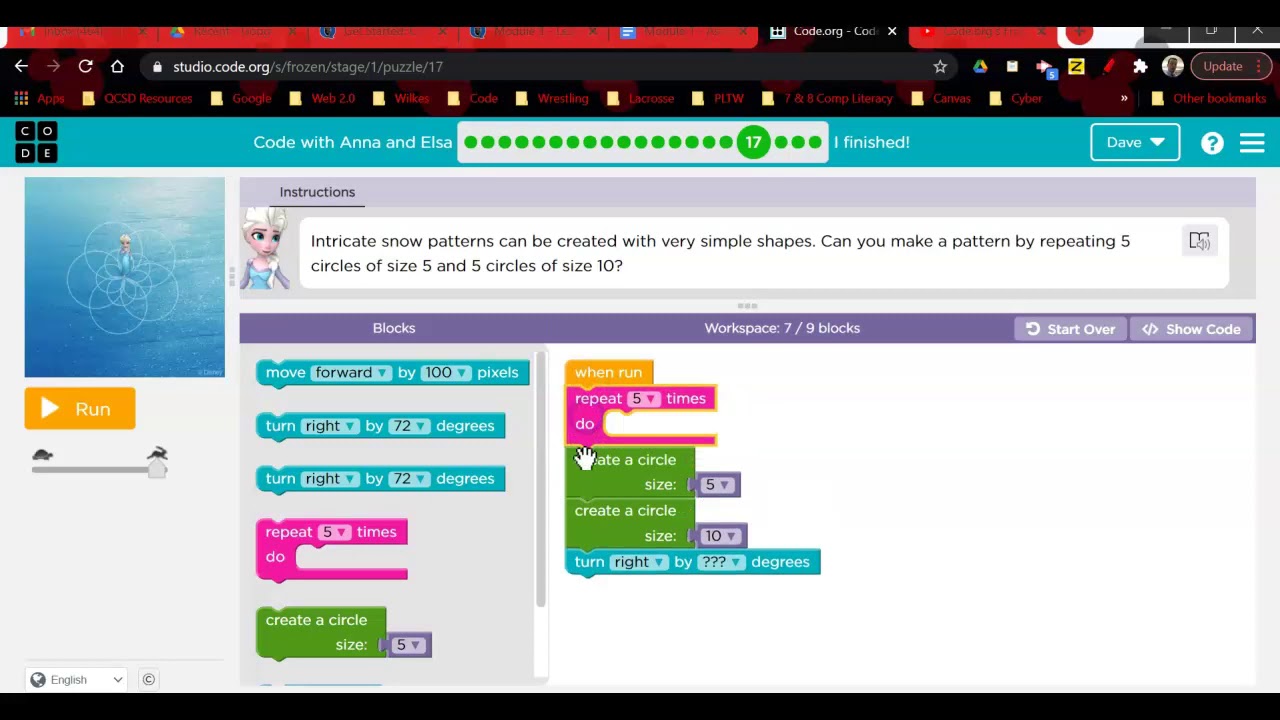1280x720 pixels.
Task: Open the Canvas bookmark folder
Action: pyautogui.click(x=941, y=98)
